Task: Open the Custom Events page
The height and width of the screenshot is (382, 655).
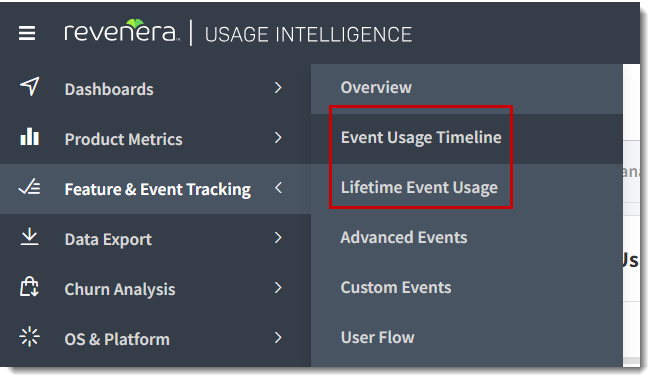Action: click(467, 288)
